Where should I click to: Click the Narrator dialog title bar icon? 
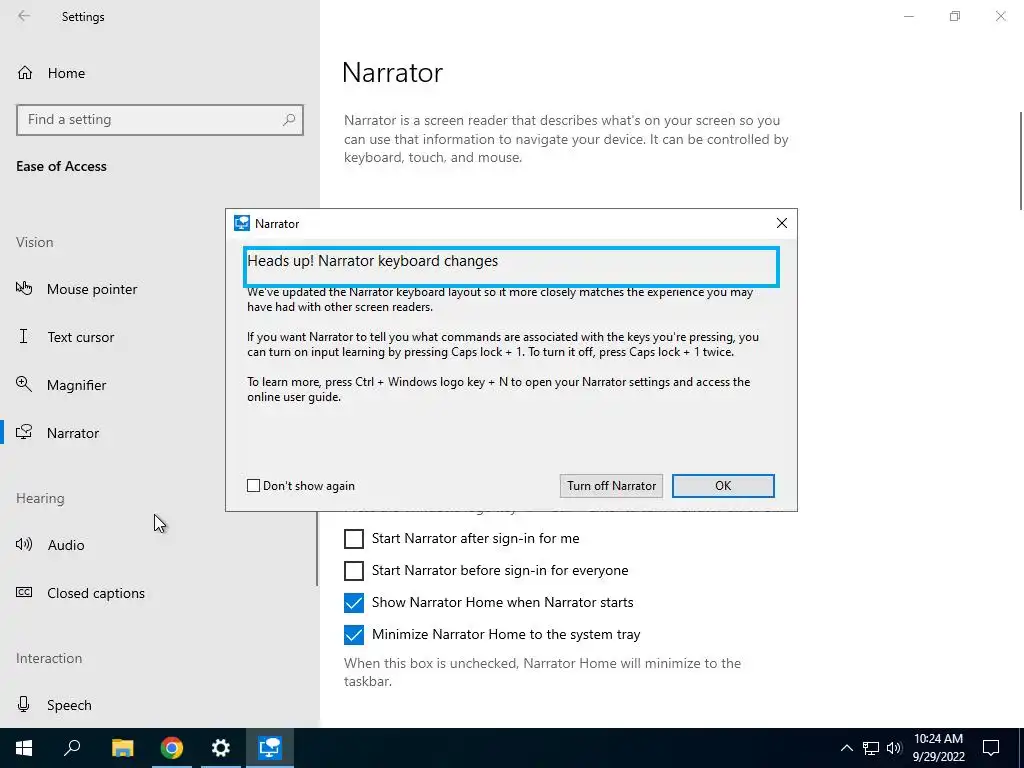click(242, 223)
